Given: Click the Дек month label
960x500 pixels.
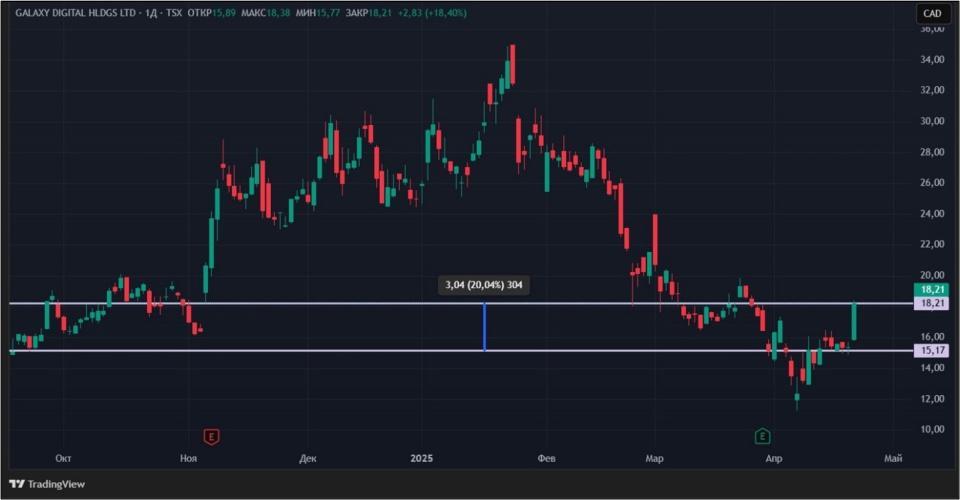Looking at the screenshot, I should click(x=307, y=458).
